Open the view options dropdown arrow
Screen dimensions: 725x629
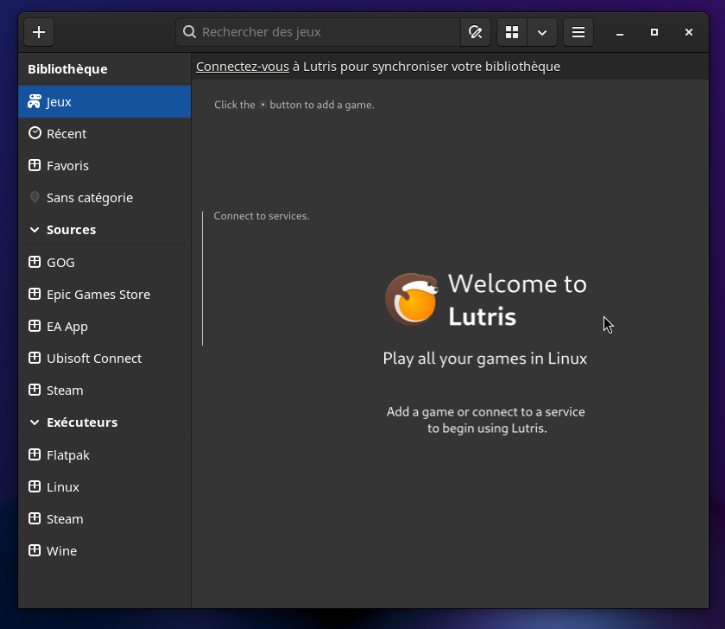pos(542,32)
